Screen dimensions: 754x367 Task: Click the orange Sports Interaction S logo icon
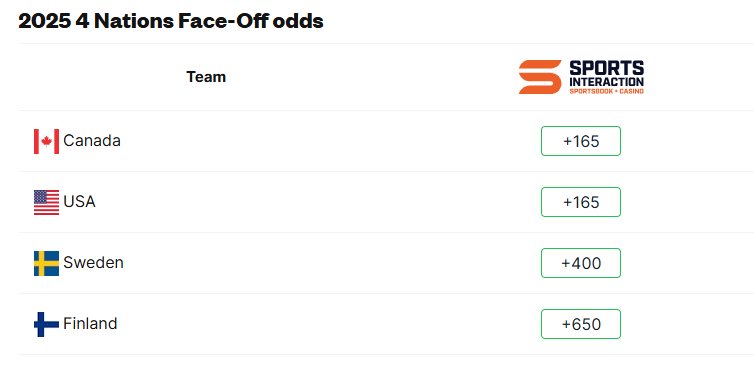pyautogui.click(x=540, y=77)
